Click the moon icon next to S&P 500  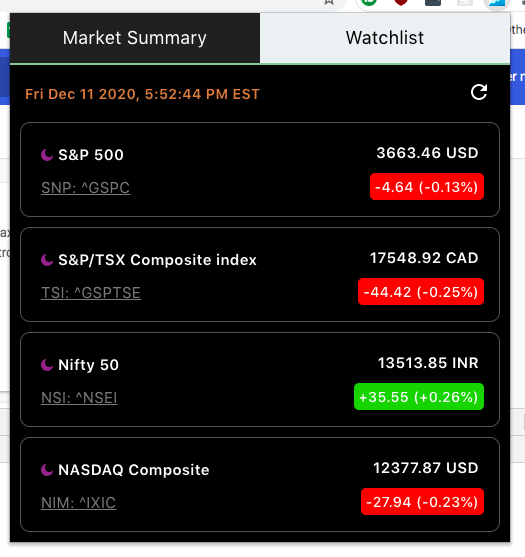tap(47, 155)
